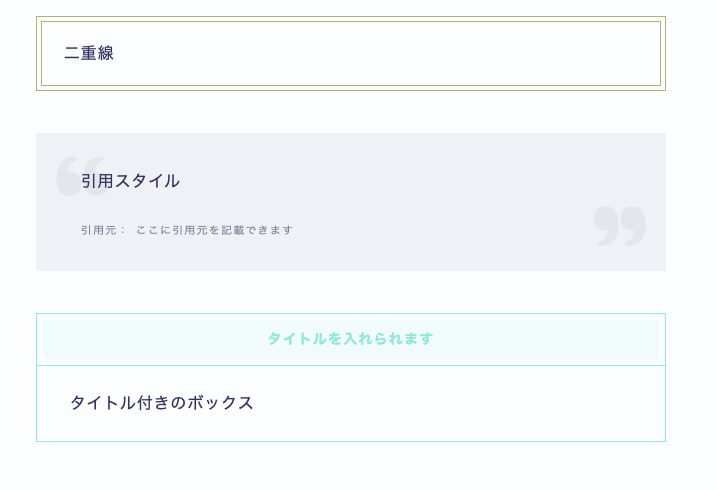This screenshot has height=490, width=717.
Task: Click the divider line under the title bar
Action: click(351, 366)
